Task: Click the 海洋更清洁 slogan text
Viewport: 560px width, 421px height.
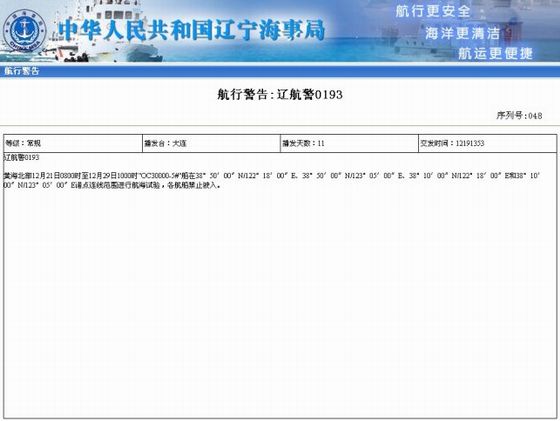Action: tap(462, 34)
